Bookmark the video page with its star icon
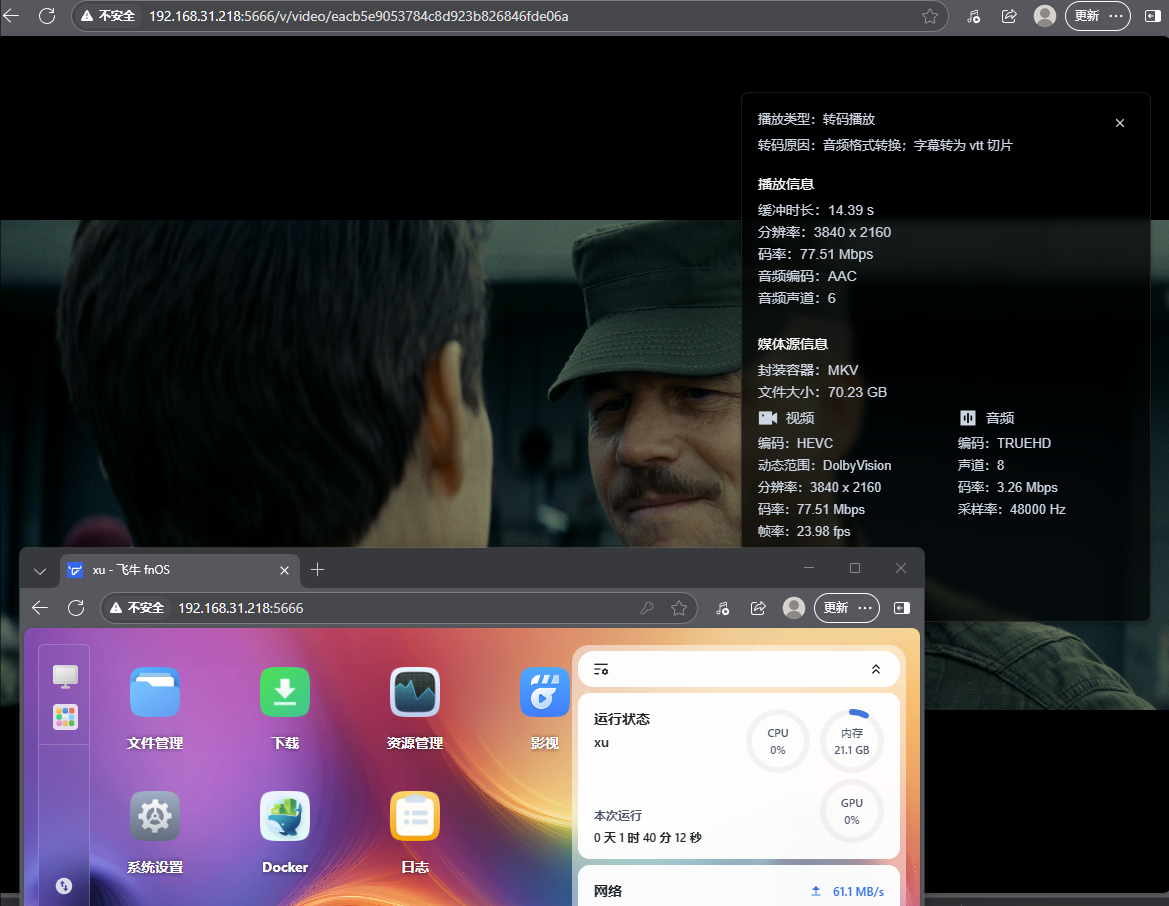 pos(930,16)
